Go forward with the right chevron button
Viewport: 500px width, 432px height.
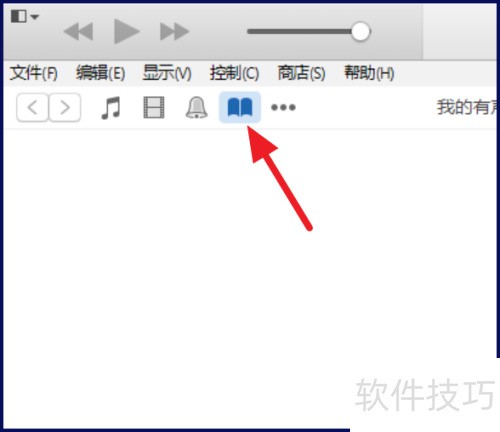click(65, 107)
